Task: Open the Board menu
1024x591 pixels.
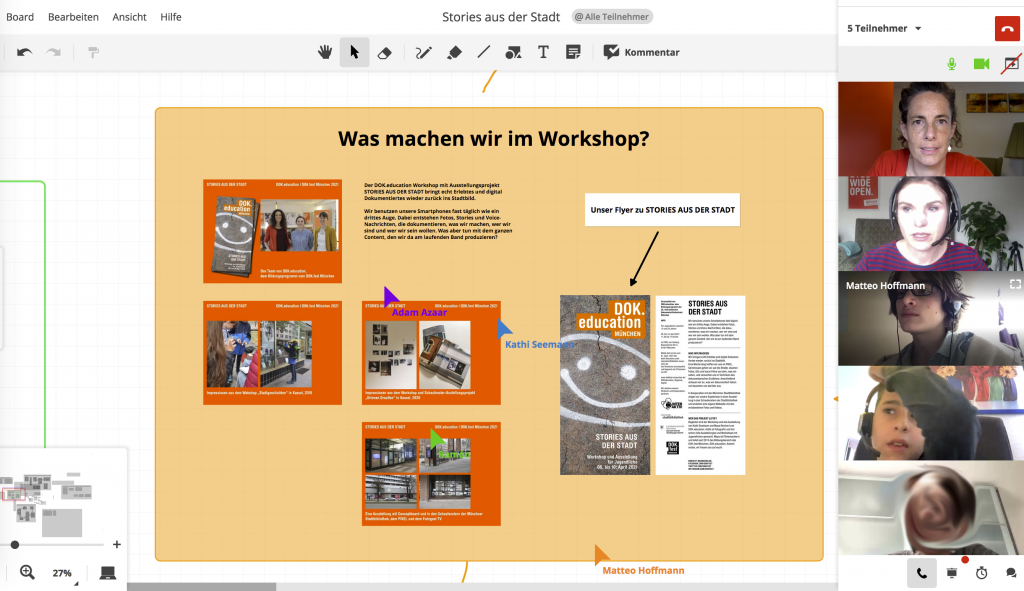Action: pyautogui.click(x=20, y=17)
